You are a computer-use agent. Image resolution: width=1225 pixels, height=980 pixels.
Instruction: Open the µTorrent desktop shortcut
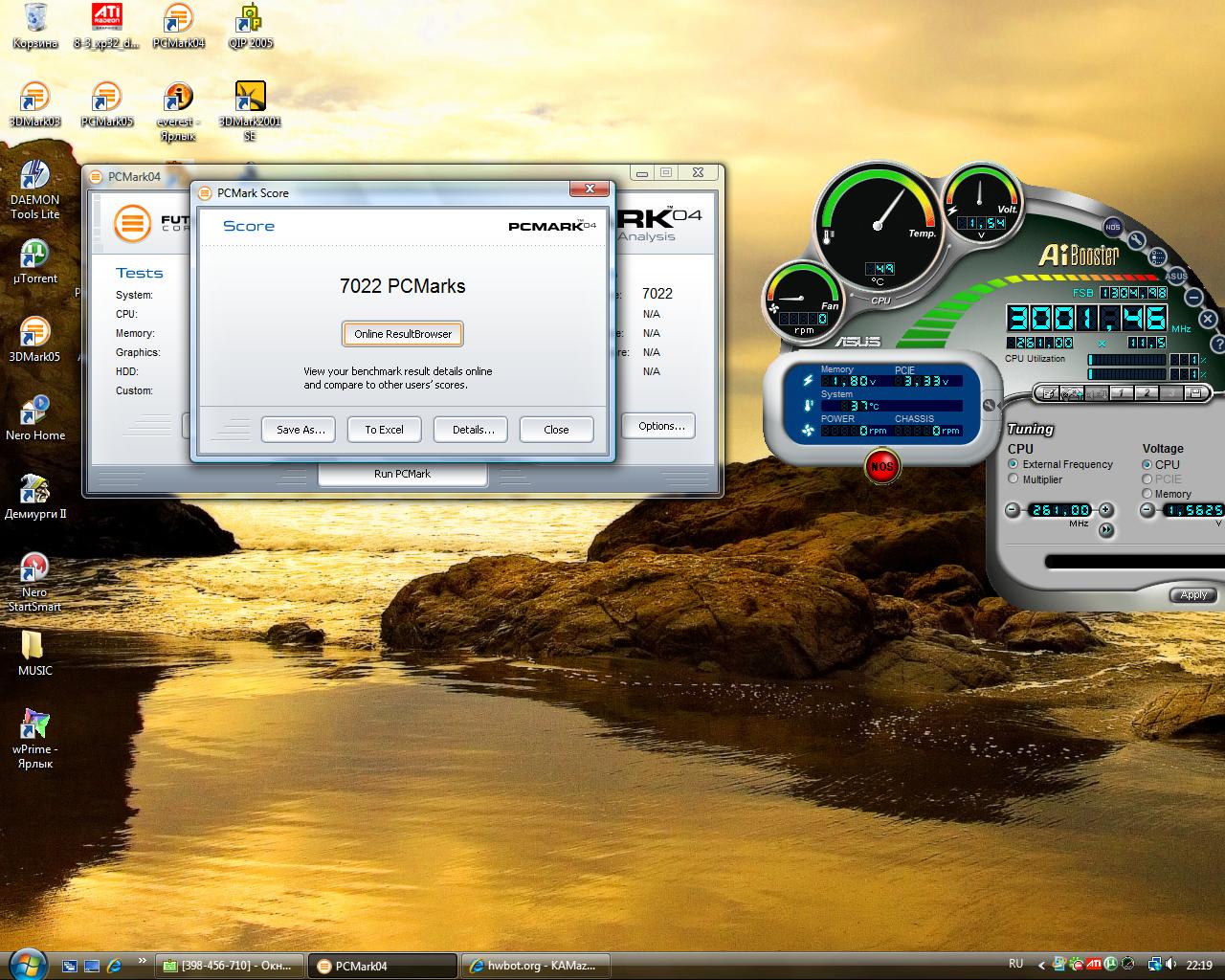(x=34, y=262)
